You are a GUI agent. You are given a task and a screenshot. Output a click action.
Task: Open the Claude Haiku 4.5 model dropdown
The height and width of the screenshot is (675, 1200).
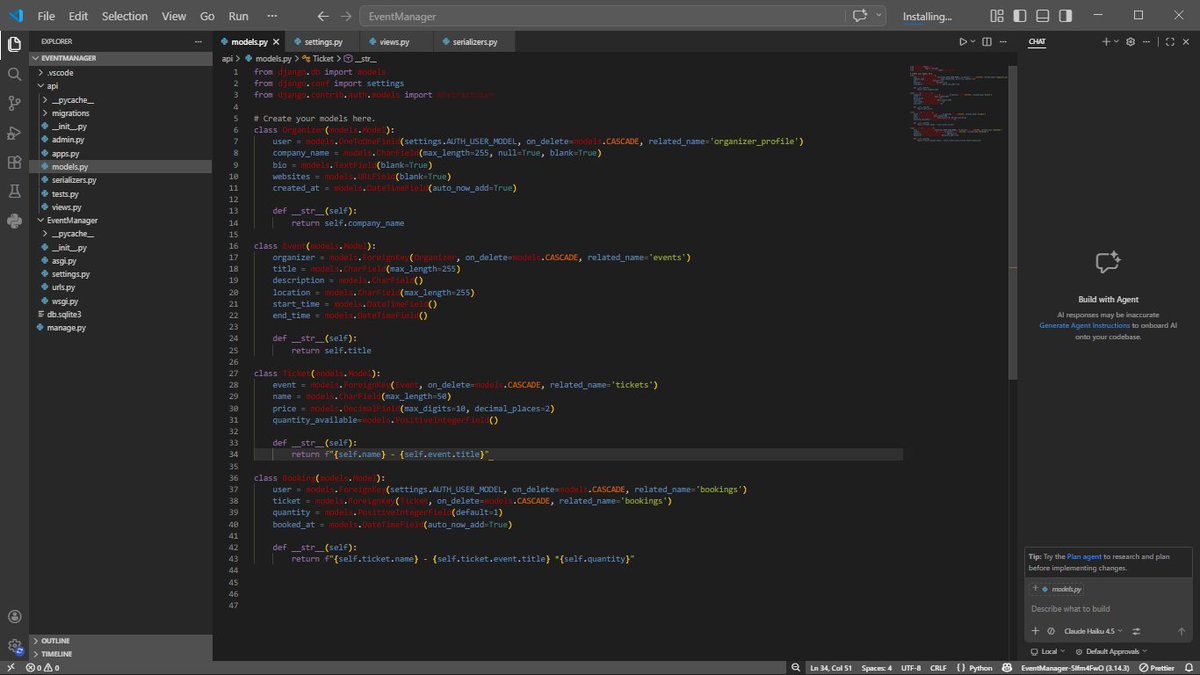coord(1093,631)
